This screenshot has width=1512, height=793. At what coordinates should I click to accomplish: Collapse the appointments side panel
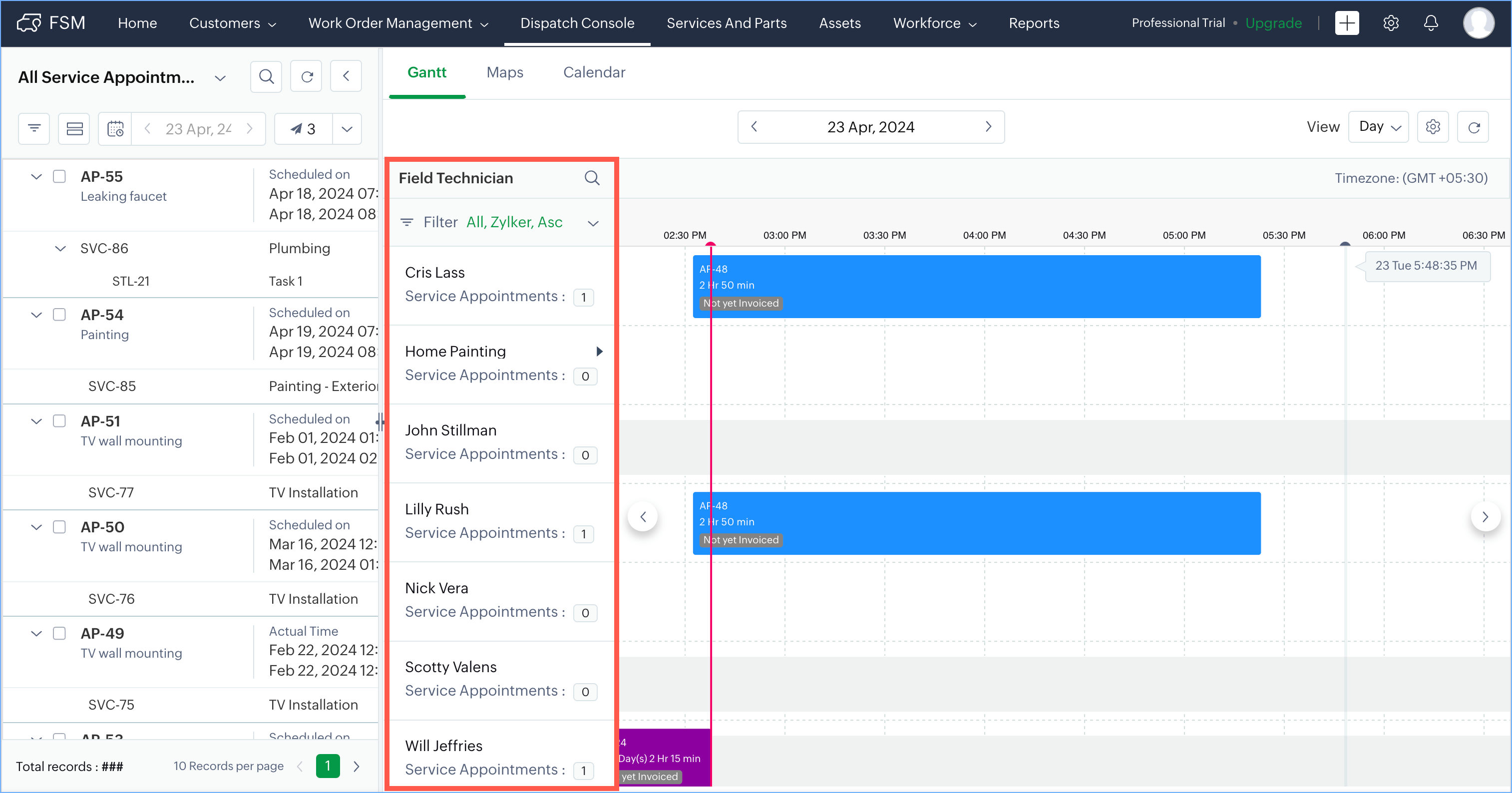(346, 76)
